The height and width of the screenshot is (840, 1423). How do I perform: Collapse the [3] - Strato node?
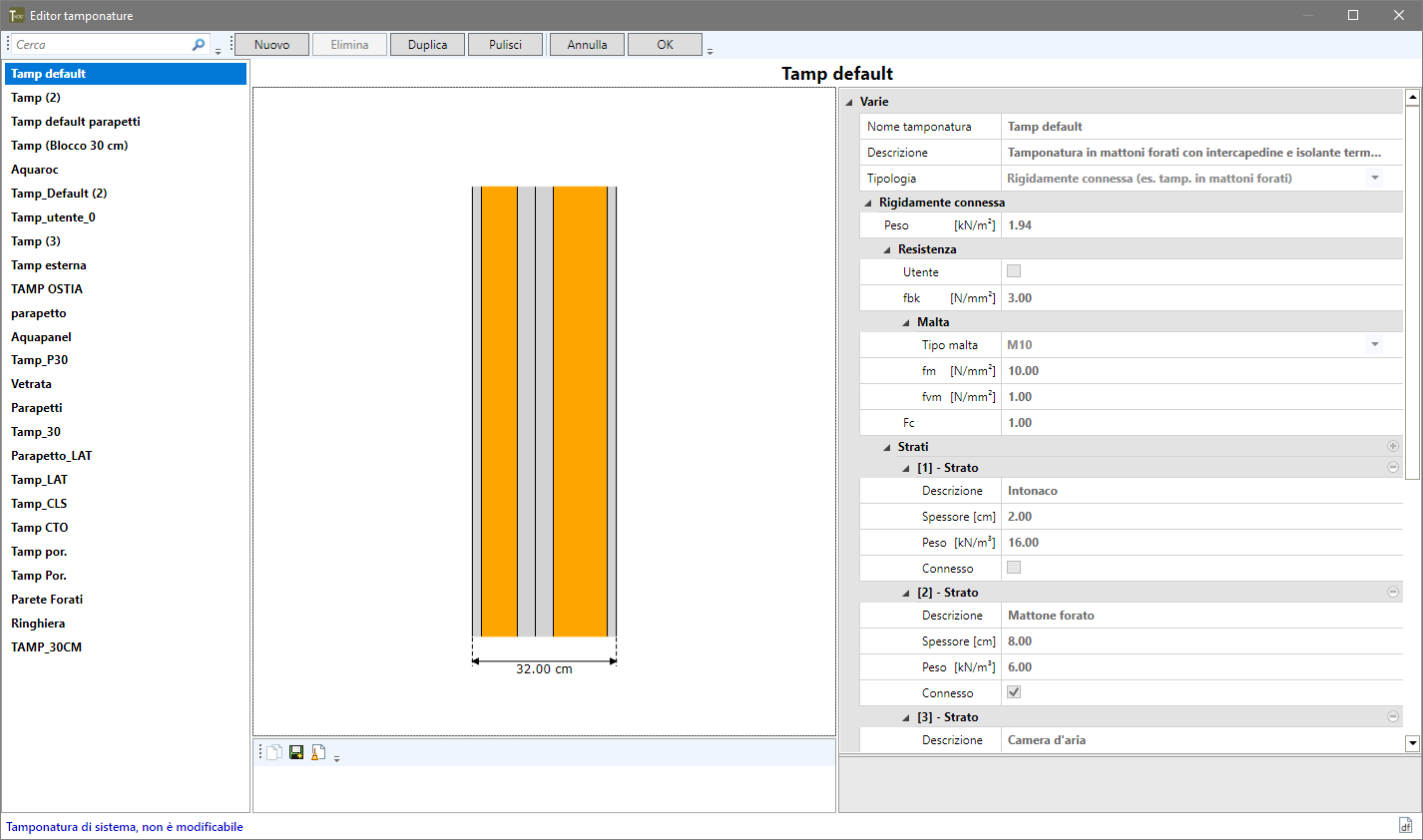tap(906, 717)
